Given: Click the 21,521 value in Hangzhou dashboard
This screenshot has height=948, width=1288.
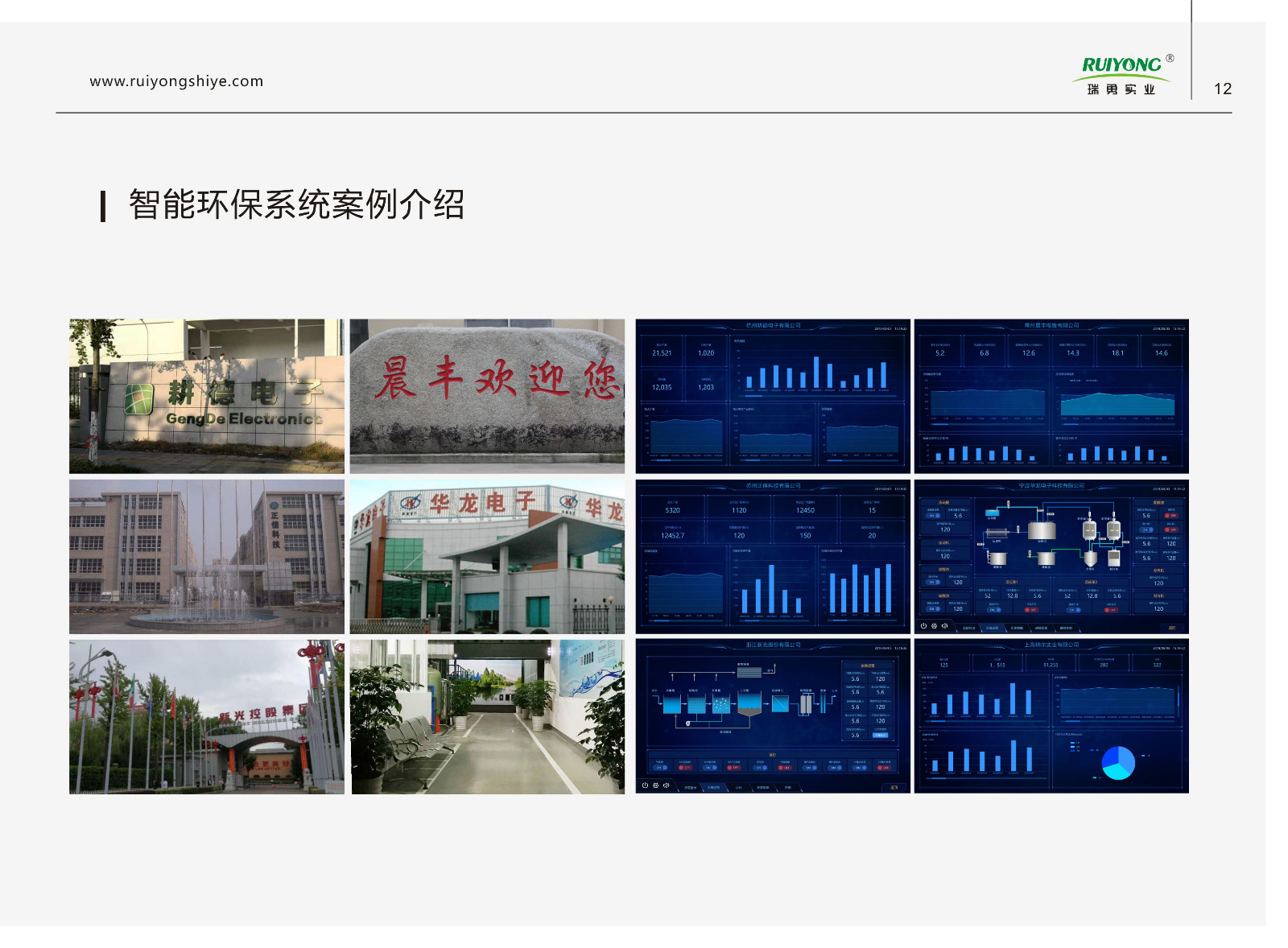Looking at the screenshot, I should 662,352.
